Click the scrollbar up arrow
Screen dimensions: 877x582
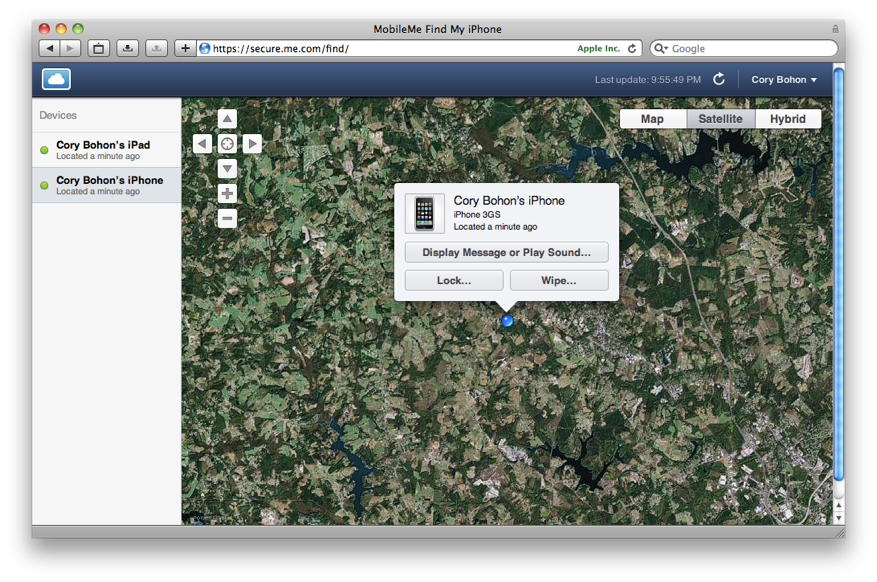coord(838,505)
